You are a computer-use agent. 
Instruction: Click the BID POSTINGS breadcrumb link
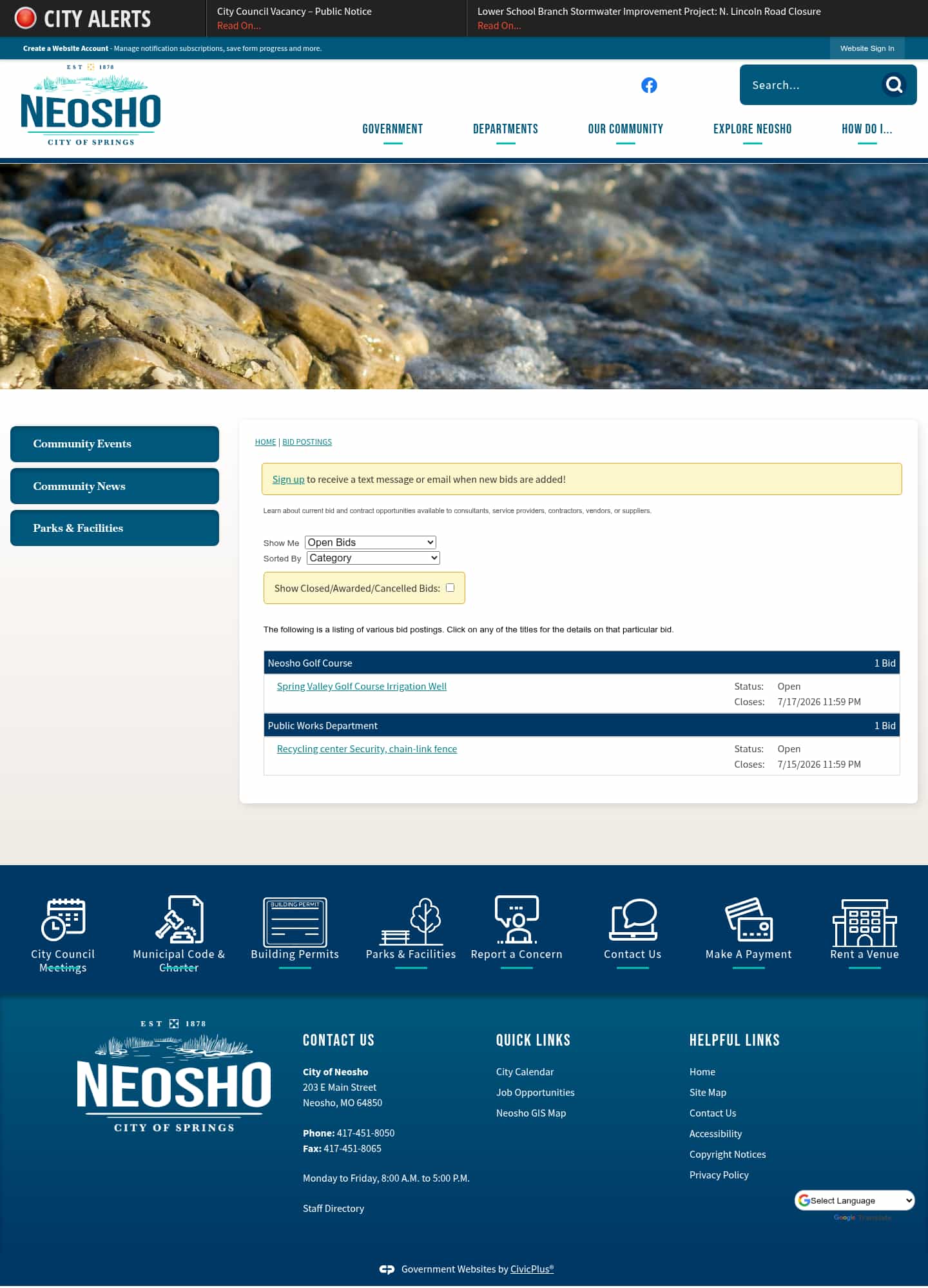click(307, 442)
